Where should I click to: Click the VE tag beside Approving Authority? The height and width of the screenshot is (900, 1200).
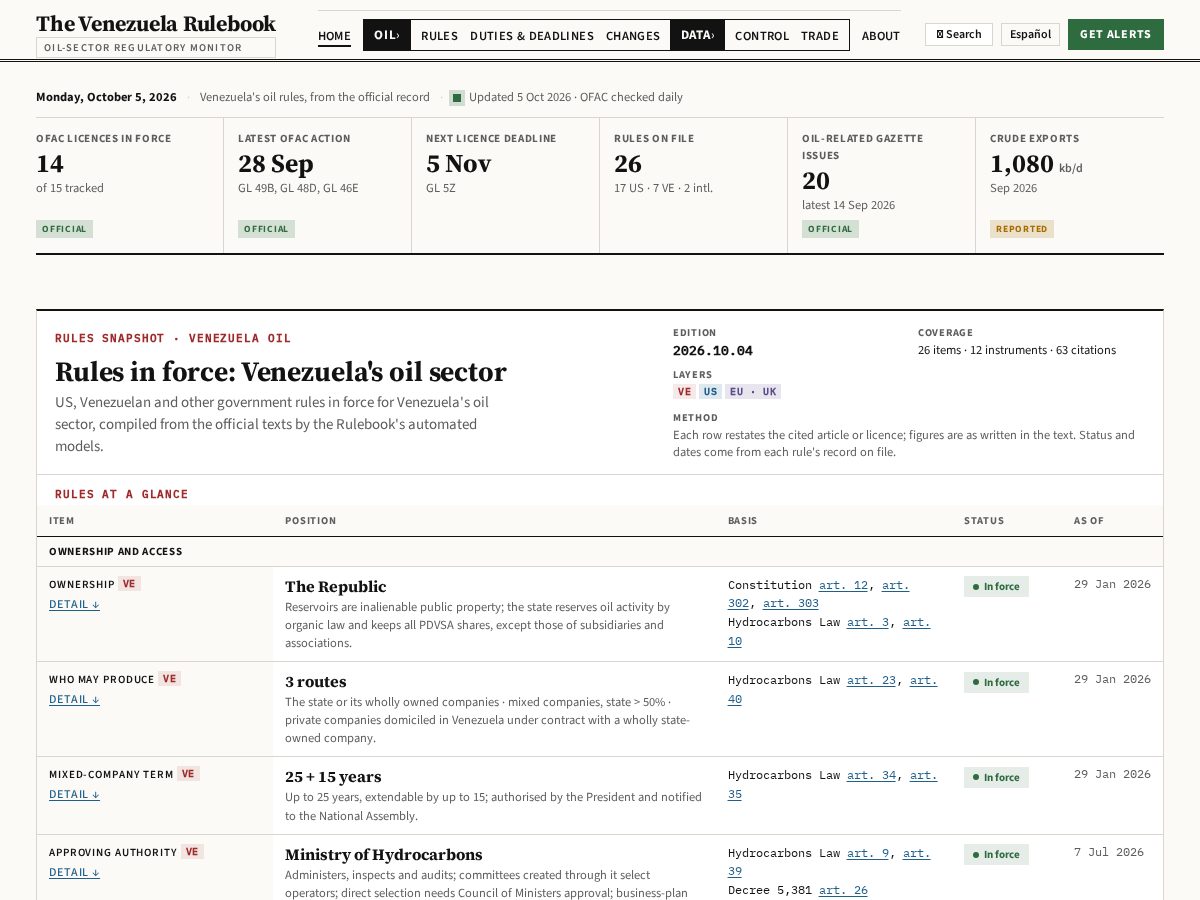[193, 852]
